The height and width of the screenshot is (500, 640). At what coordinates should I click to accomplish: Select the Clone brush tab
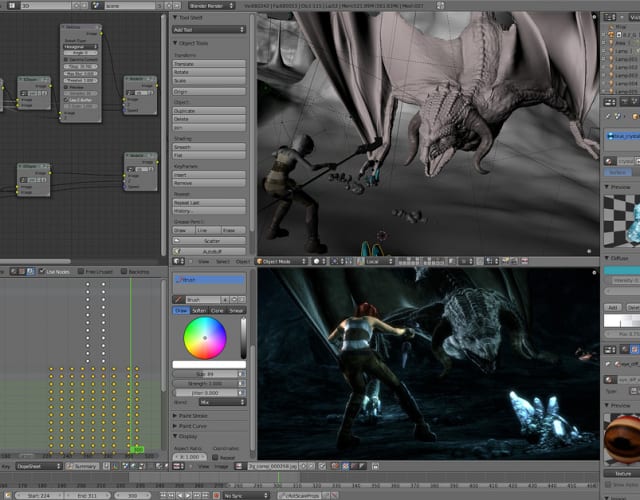(x=217, y=311)
